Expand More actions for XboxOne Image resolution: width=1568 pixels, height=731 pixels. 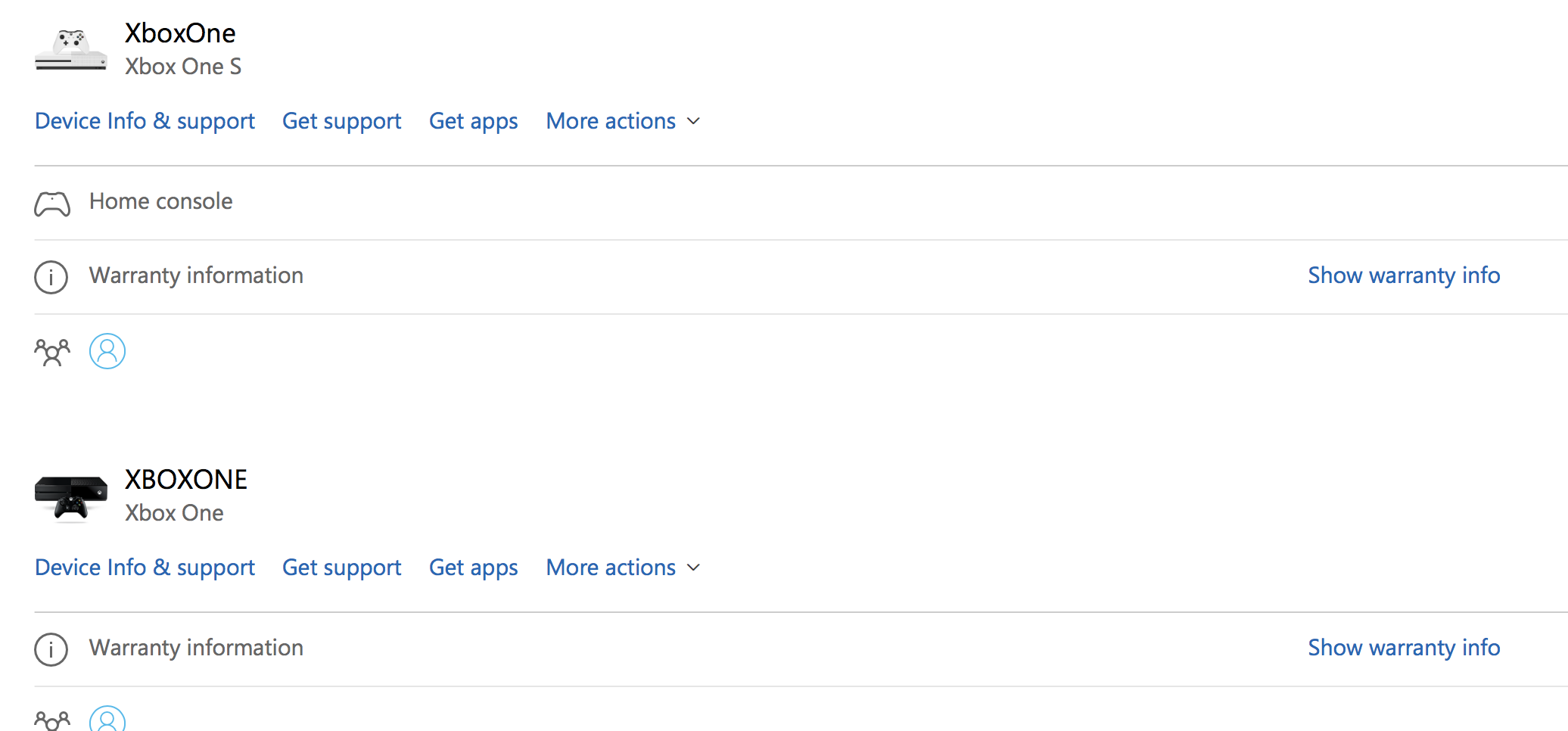click(624, 121)
